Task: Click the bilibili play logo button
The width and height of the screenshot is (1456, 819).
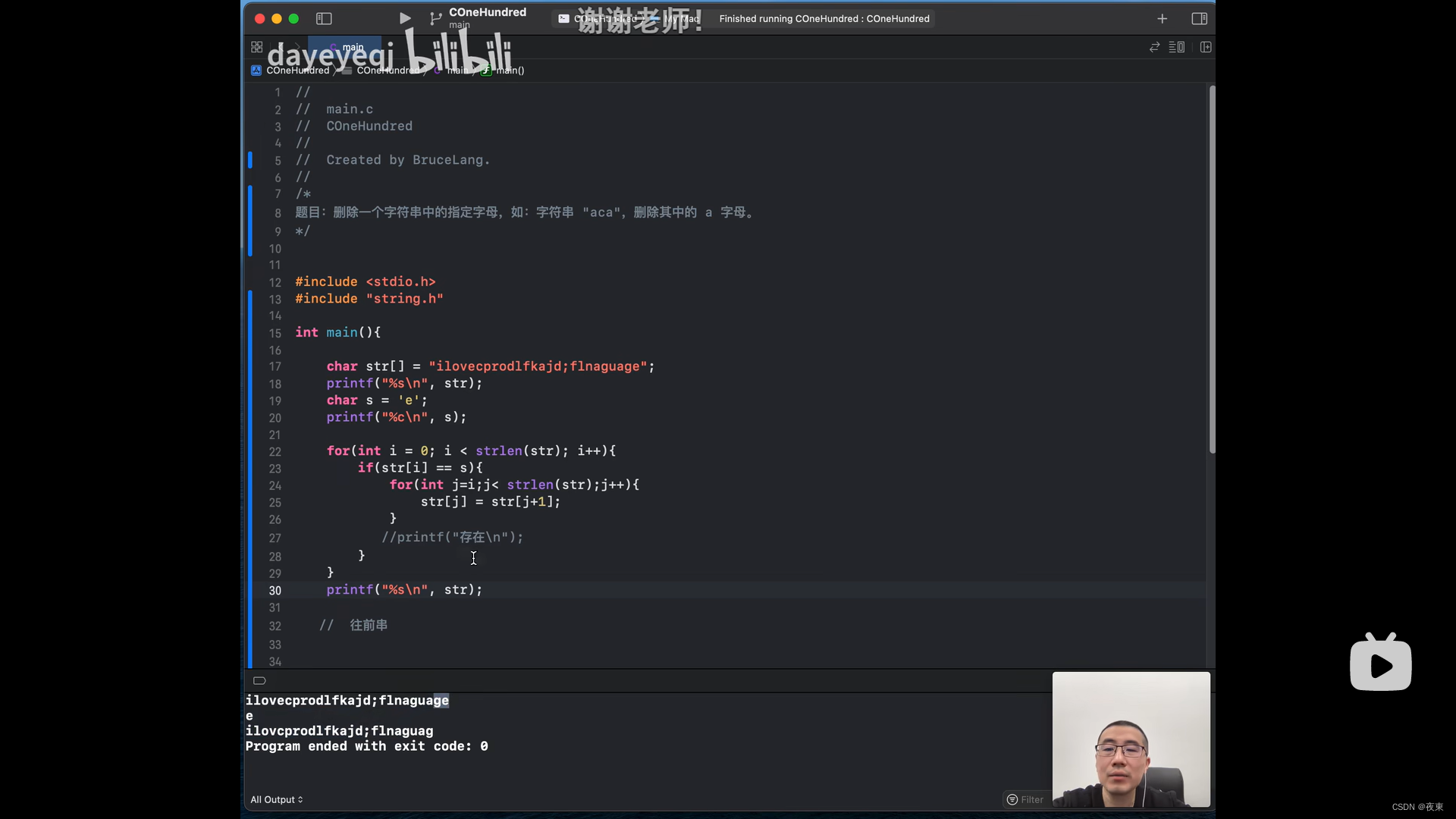Action: click(1380, 664)
